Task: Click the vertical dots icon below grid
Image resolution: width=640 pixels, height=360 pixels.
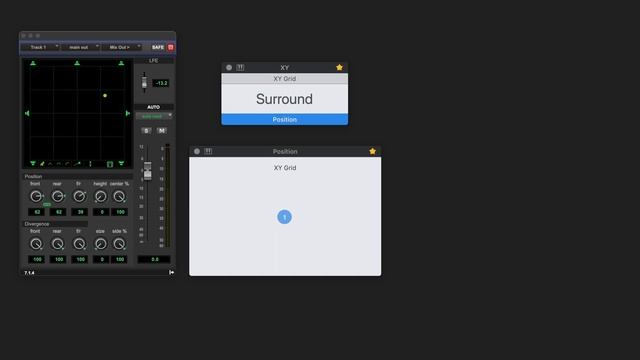Action: 90,164
